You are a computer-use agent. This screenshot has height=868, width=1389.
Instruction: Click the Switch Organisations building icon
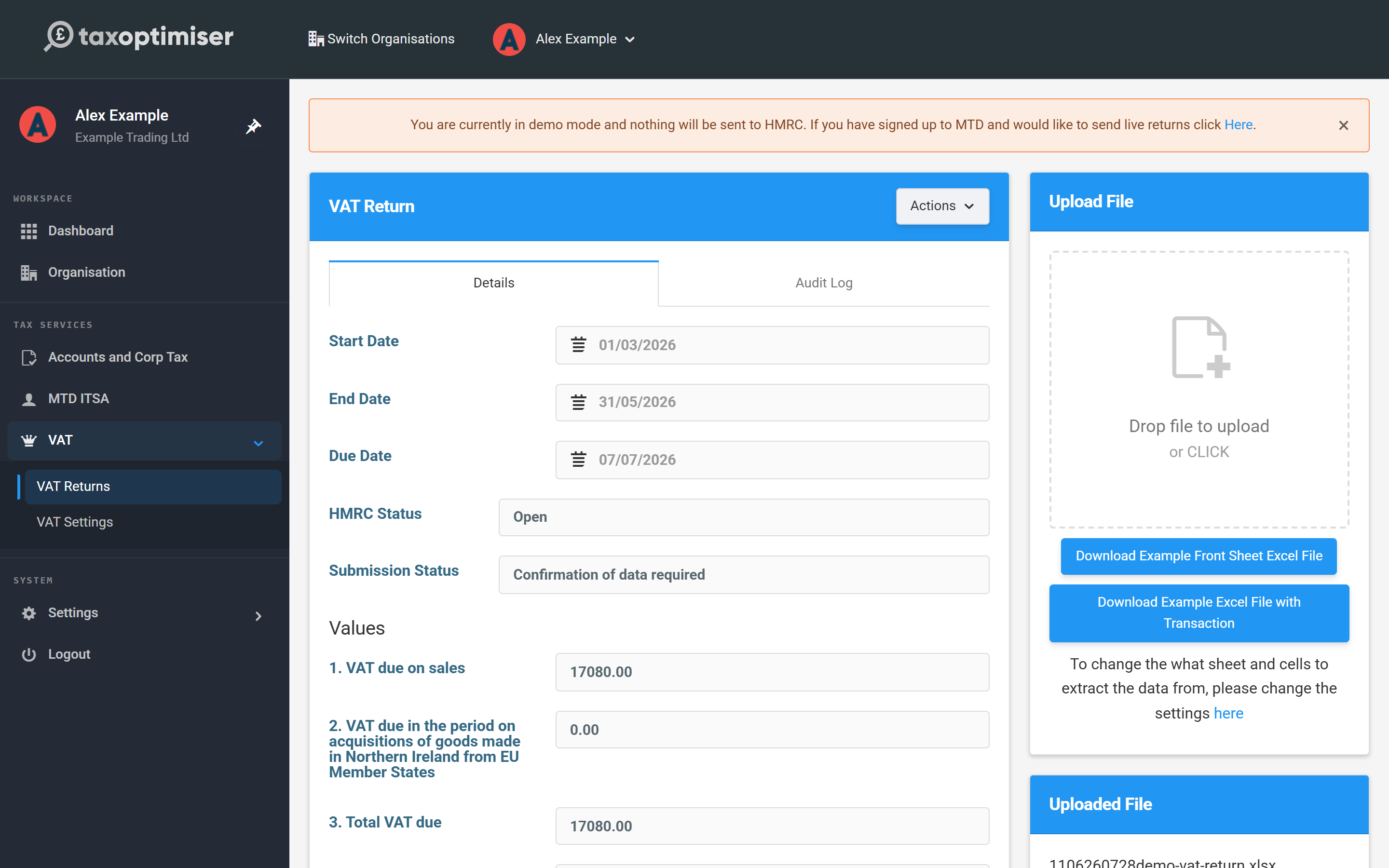click(316, 39)
